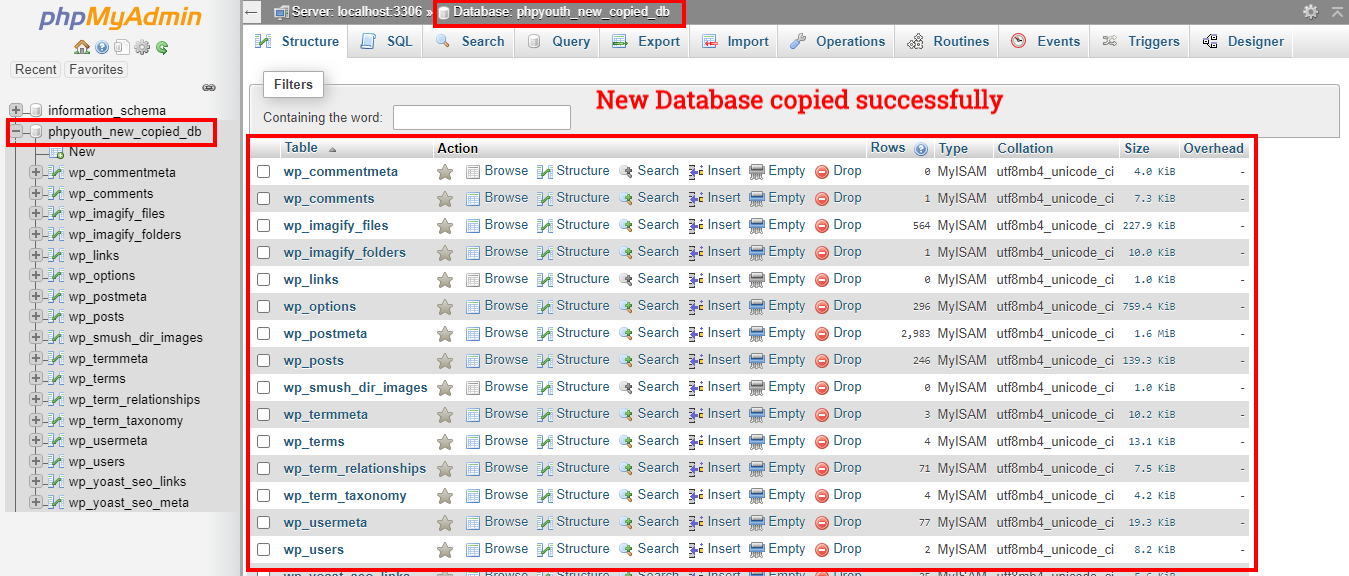Click the Drop icon for wp_usermeta
Viewport: 1349px width, 576px height.
tap(822, 523)
